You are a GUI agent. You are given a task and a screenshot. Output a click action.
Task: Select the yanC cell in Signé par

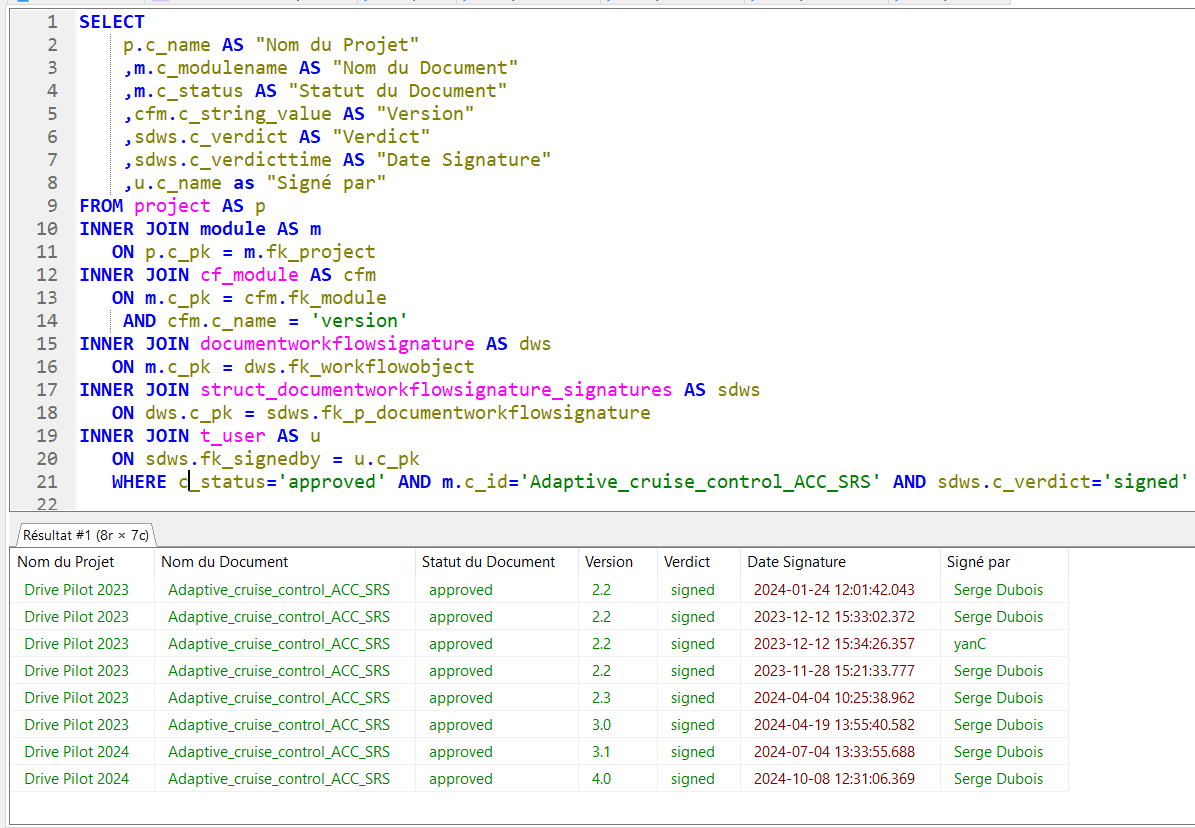tap(969, 644)
